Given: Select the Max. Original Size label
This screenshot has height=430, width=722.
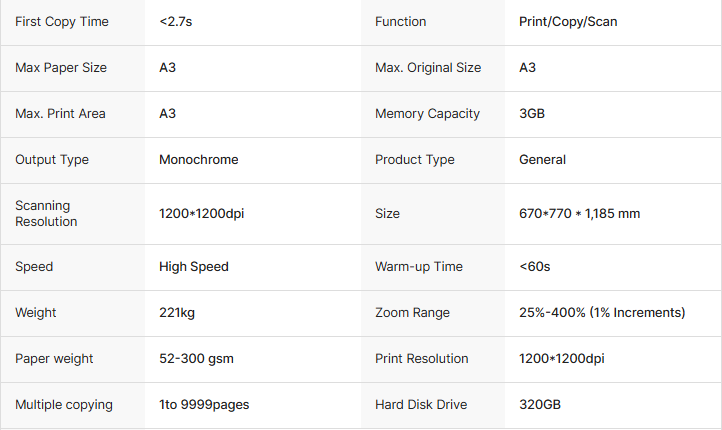Looking at the screenshot, I should tap(428, 68).
